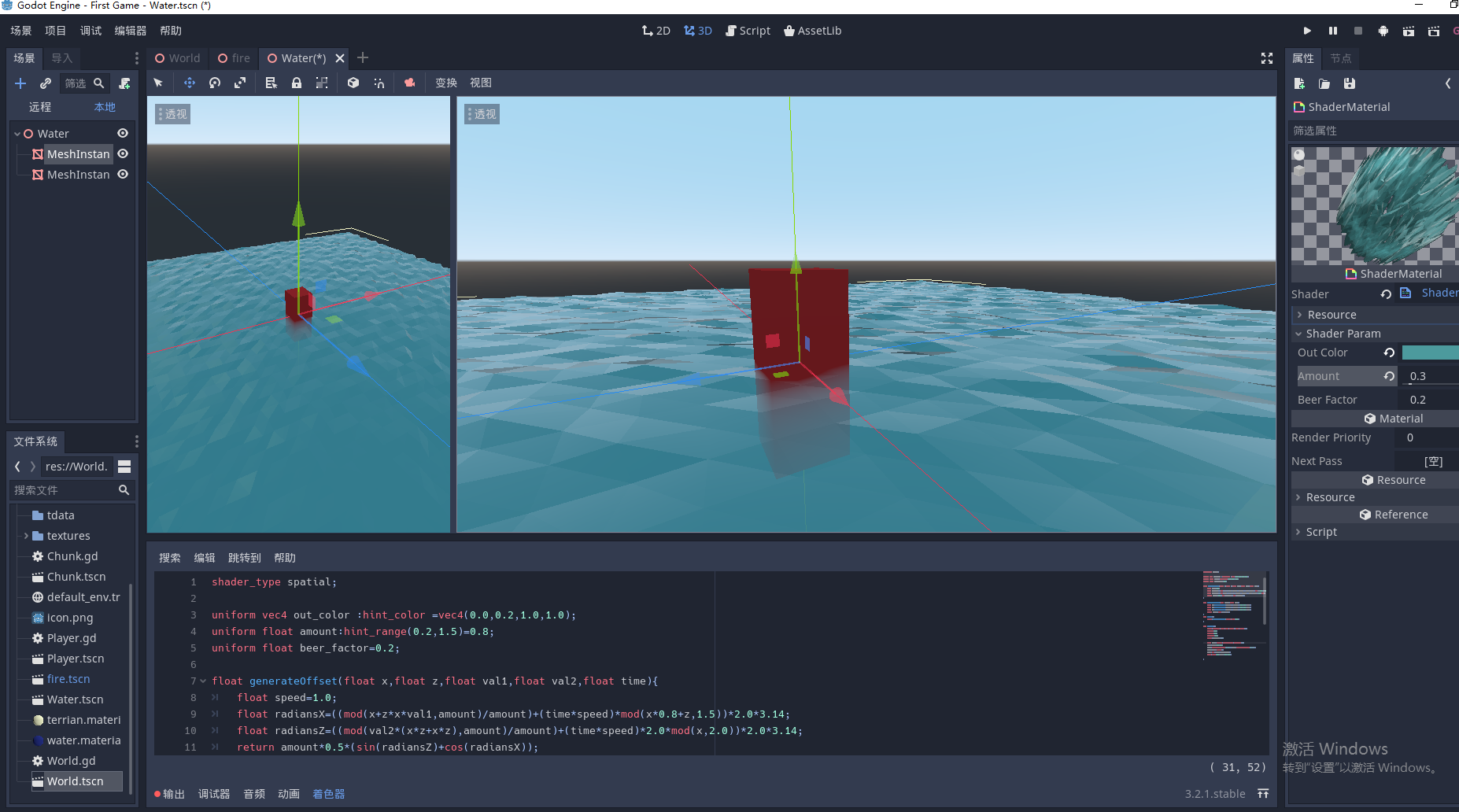This screenshot has width=1459, height=812.
Task: Open the 视图 view menu in the viewport
Action: pyautogui.click(x=480, y=83)
